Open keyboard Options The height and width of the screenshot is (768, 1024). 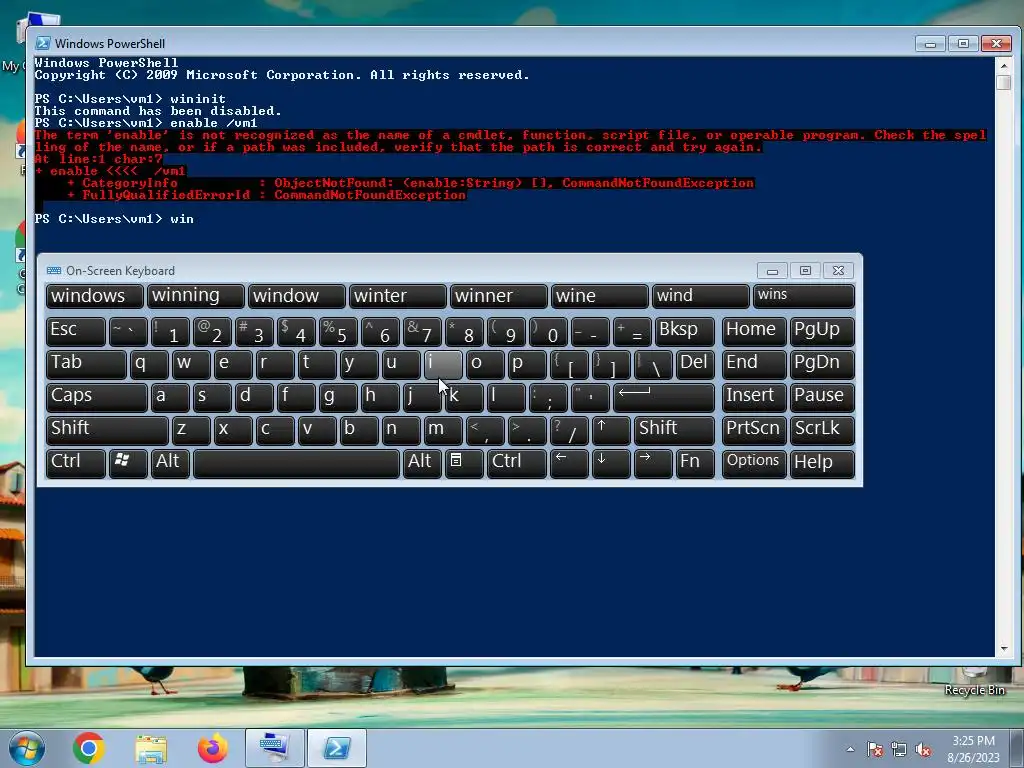[x=754, y=463]
